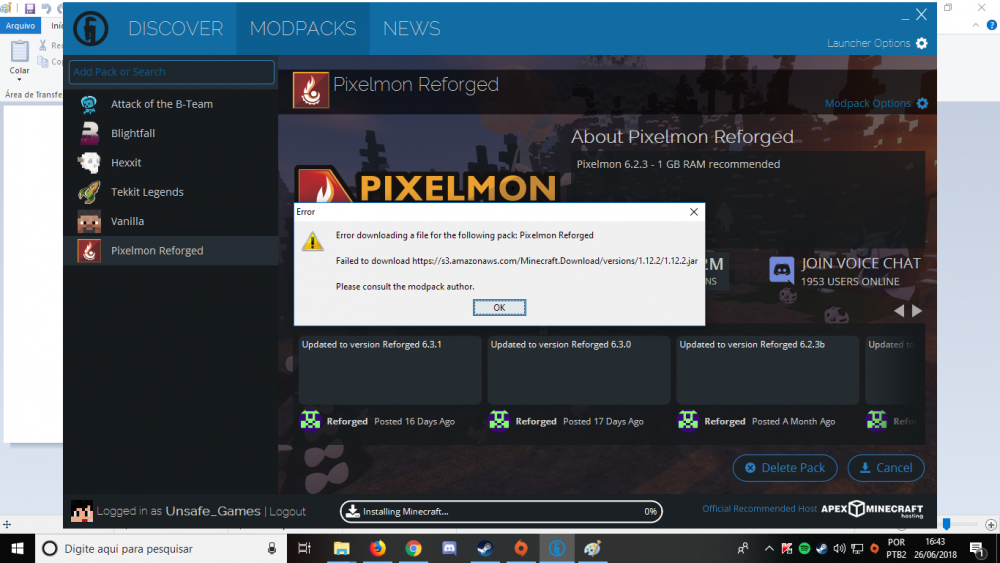Viewport: 1000px width, 563px height.
Task: Click the Discord Join Voice Chat icon
Action: pyautogui.click(x=781, y=270)
